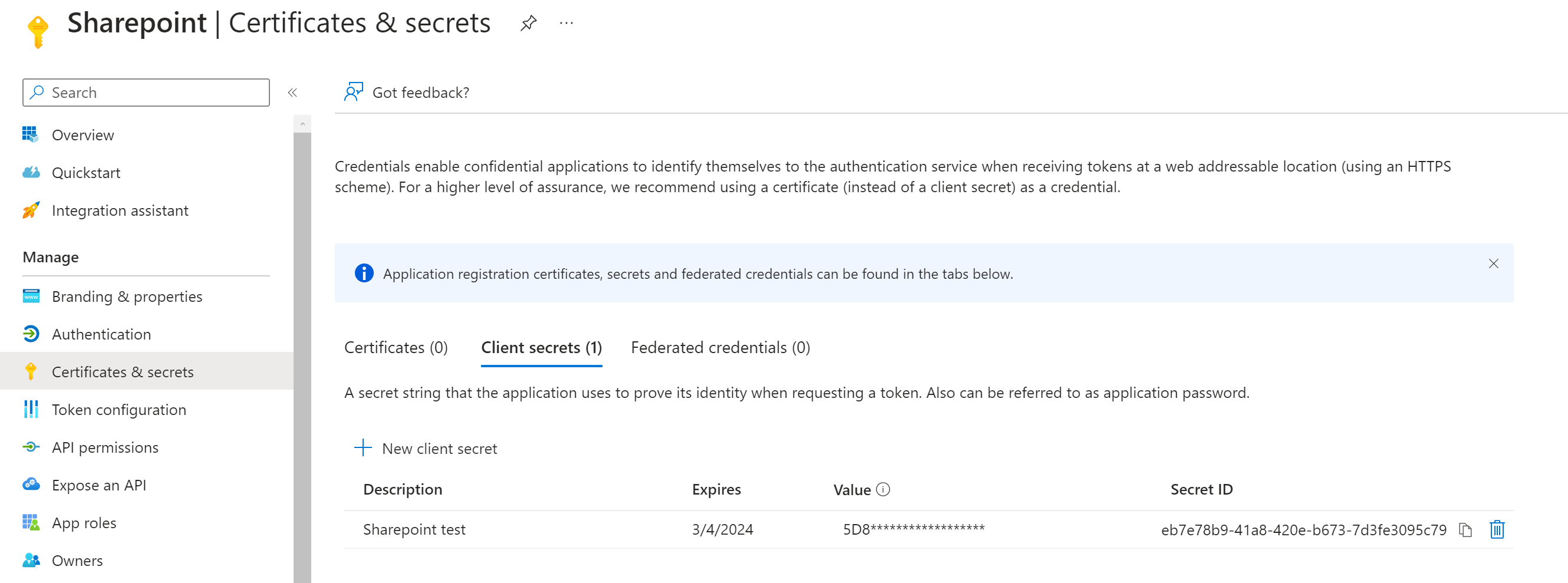Switch to Federated credentials (0) tab
Viewport: 1568px width, 583px height.
720,347
